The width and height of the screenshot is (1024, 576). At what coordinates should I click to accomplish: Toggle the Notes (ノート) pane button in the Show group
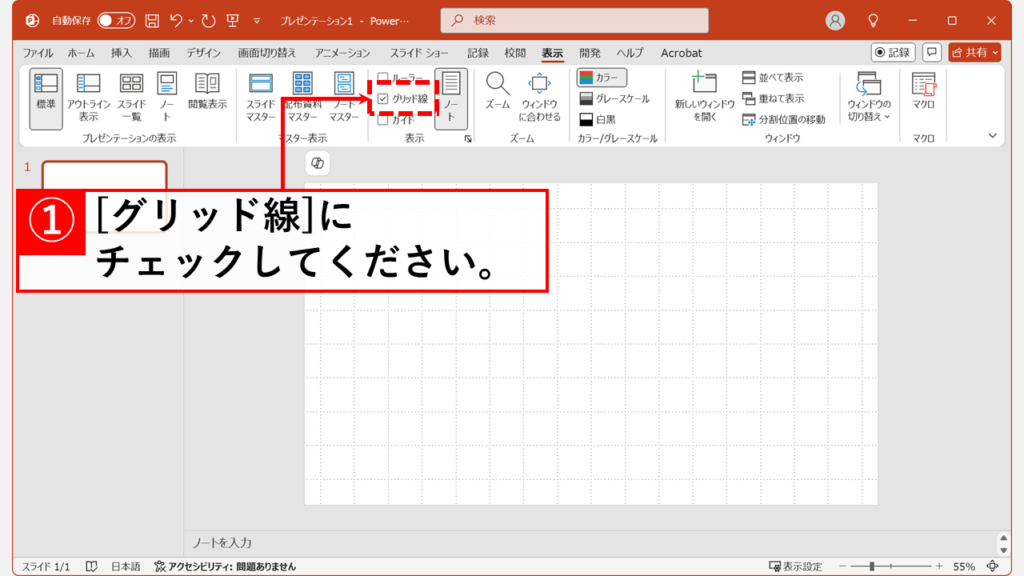tap(451, 99)
